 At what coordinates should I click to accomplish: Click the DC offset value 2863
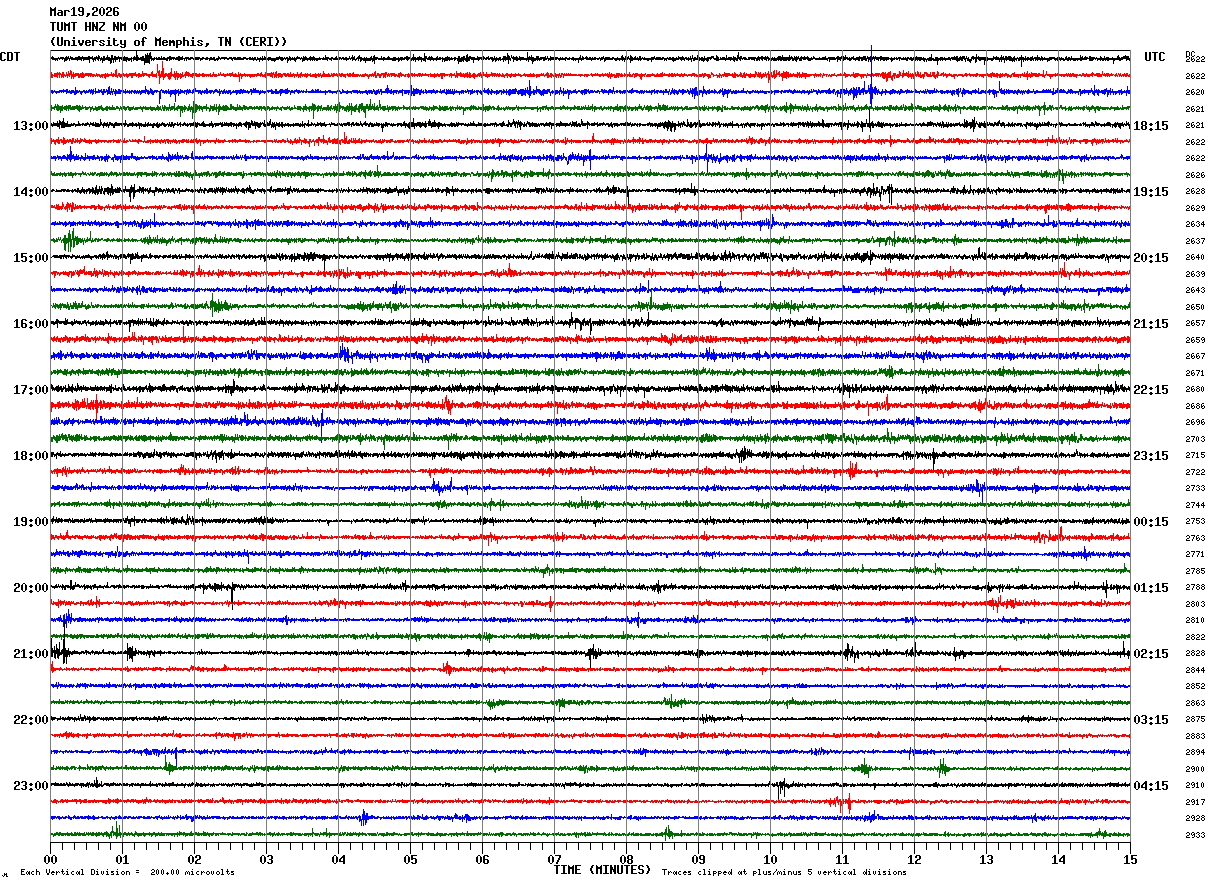point(1195,703)
